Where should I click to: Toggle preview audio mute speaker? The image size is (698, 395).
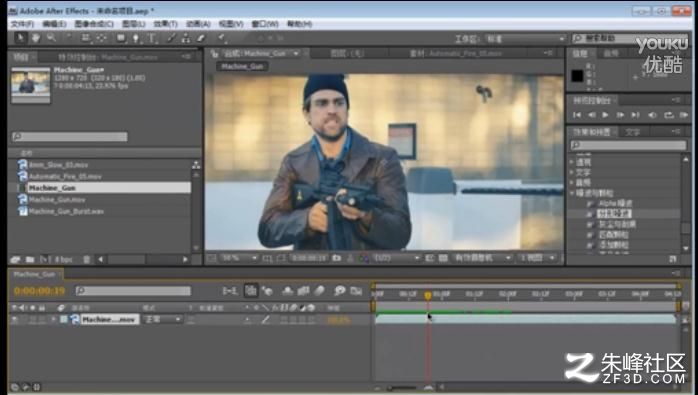coord(652,115)
